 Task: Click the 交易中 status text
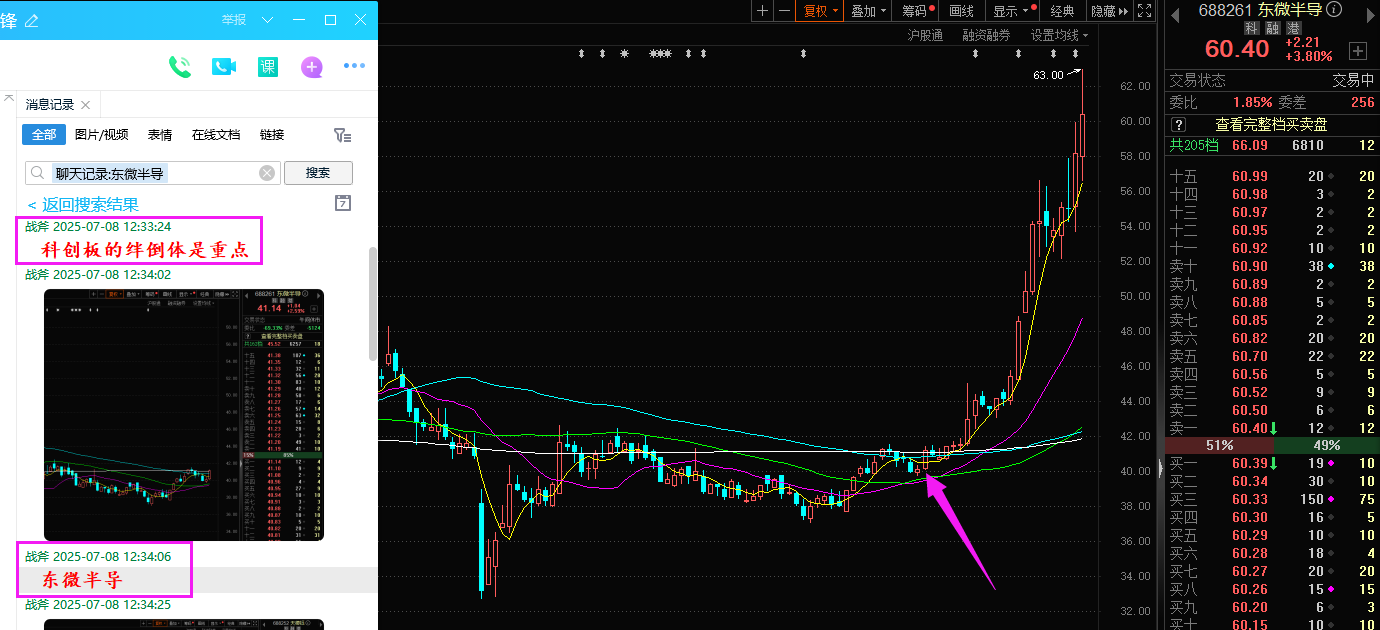[1353, 81]
